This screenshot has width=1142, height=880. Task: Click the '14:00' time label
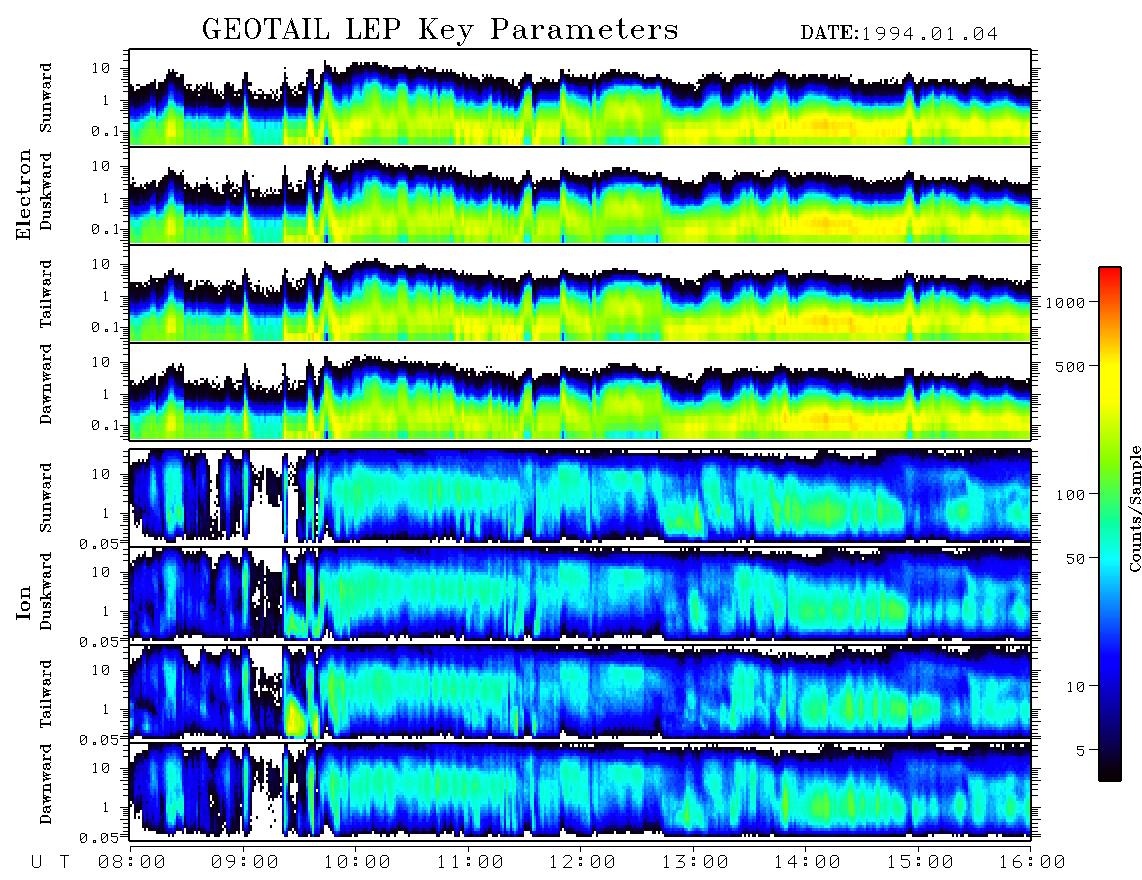point(807,862)
